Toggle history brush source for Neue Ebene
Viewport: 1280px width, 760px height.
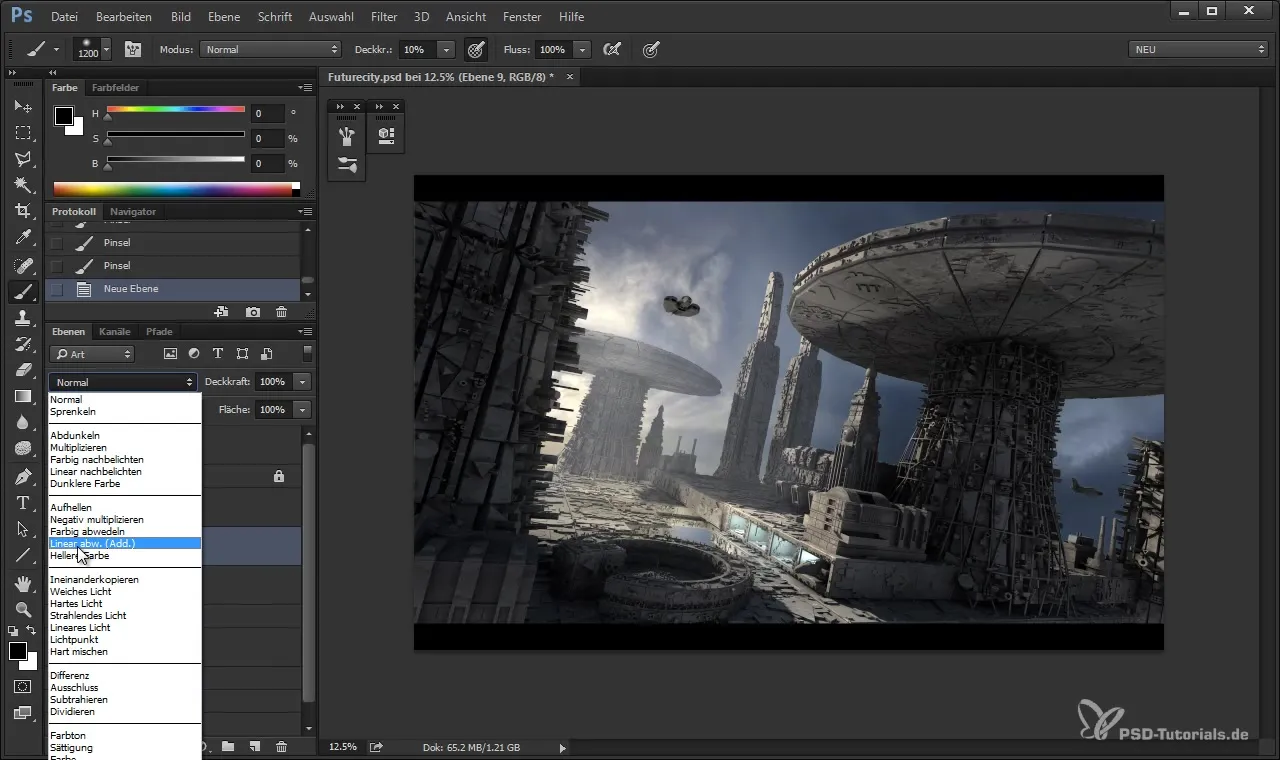57,289
